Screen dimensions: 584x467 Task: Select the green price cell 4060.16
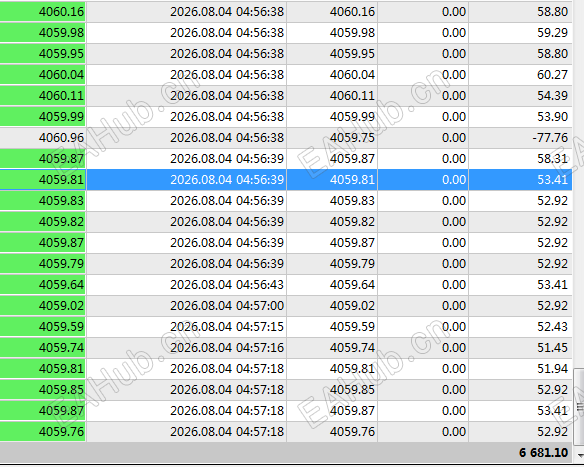click(42, 12)
